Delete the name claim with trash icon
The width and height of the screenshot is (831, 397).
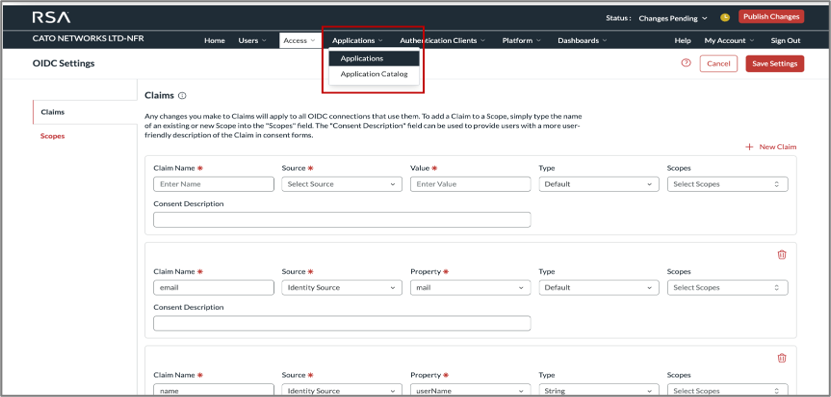click(781, 358)
